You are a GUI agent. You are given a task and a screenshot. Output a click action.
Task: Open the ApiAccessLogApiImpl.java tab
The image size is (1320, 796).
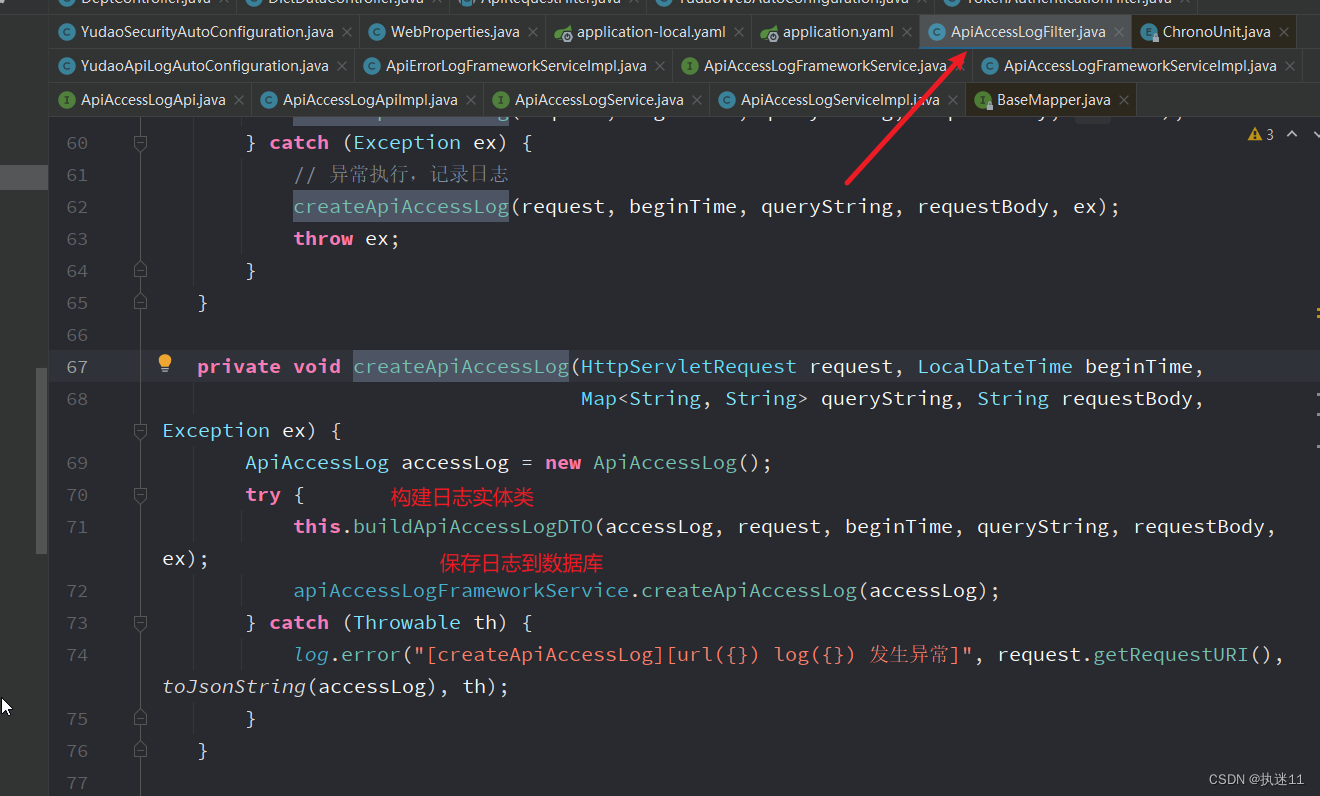pos(370,100)
